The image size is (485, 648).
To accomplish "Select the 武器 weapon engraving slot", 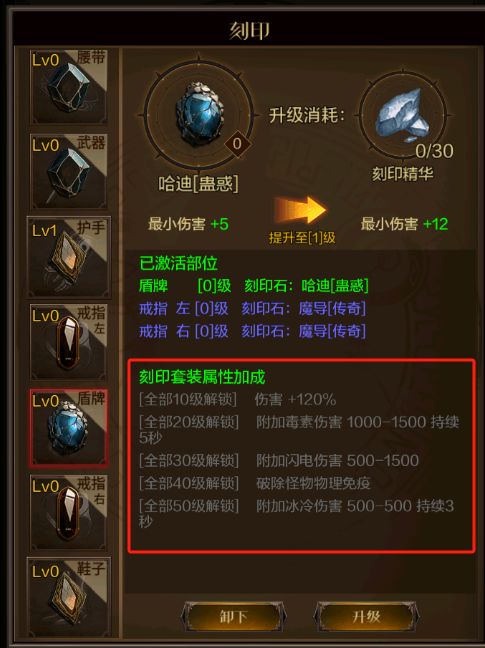I will [x=69, y=172].
